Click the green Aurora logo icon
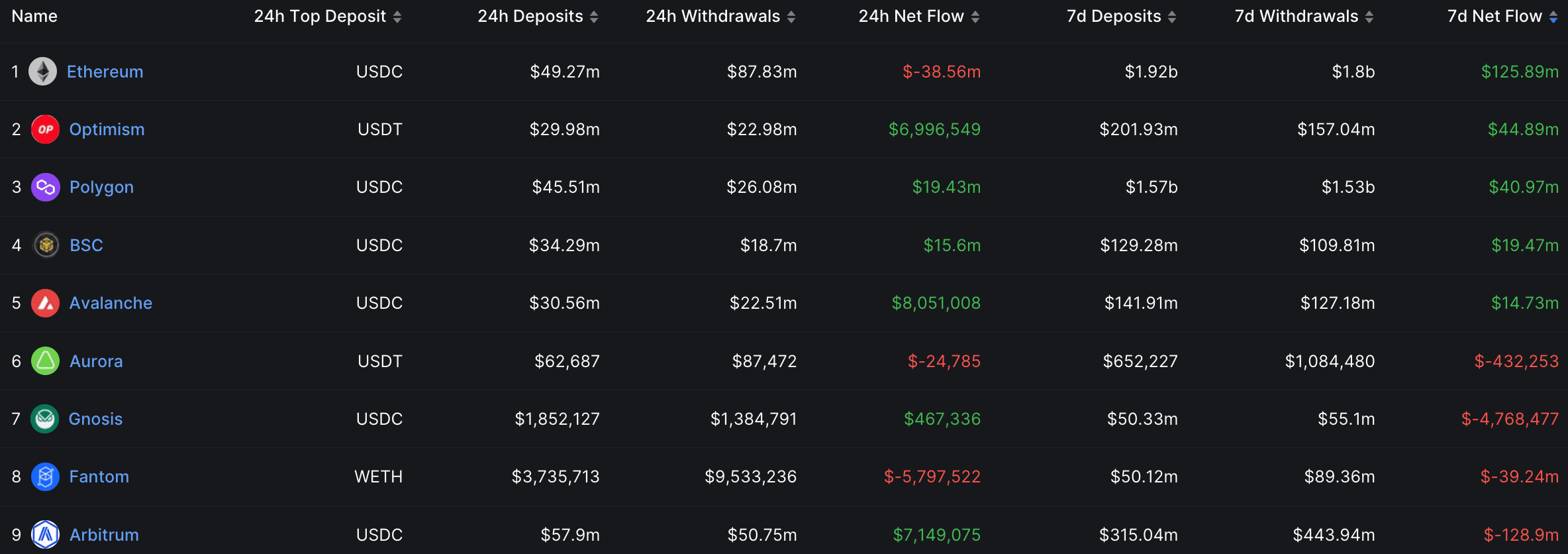This screenshot has height=554, width=1568. [x=46, y=361]
